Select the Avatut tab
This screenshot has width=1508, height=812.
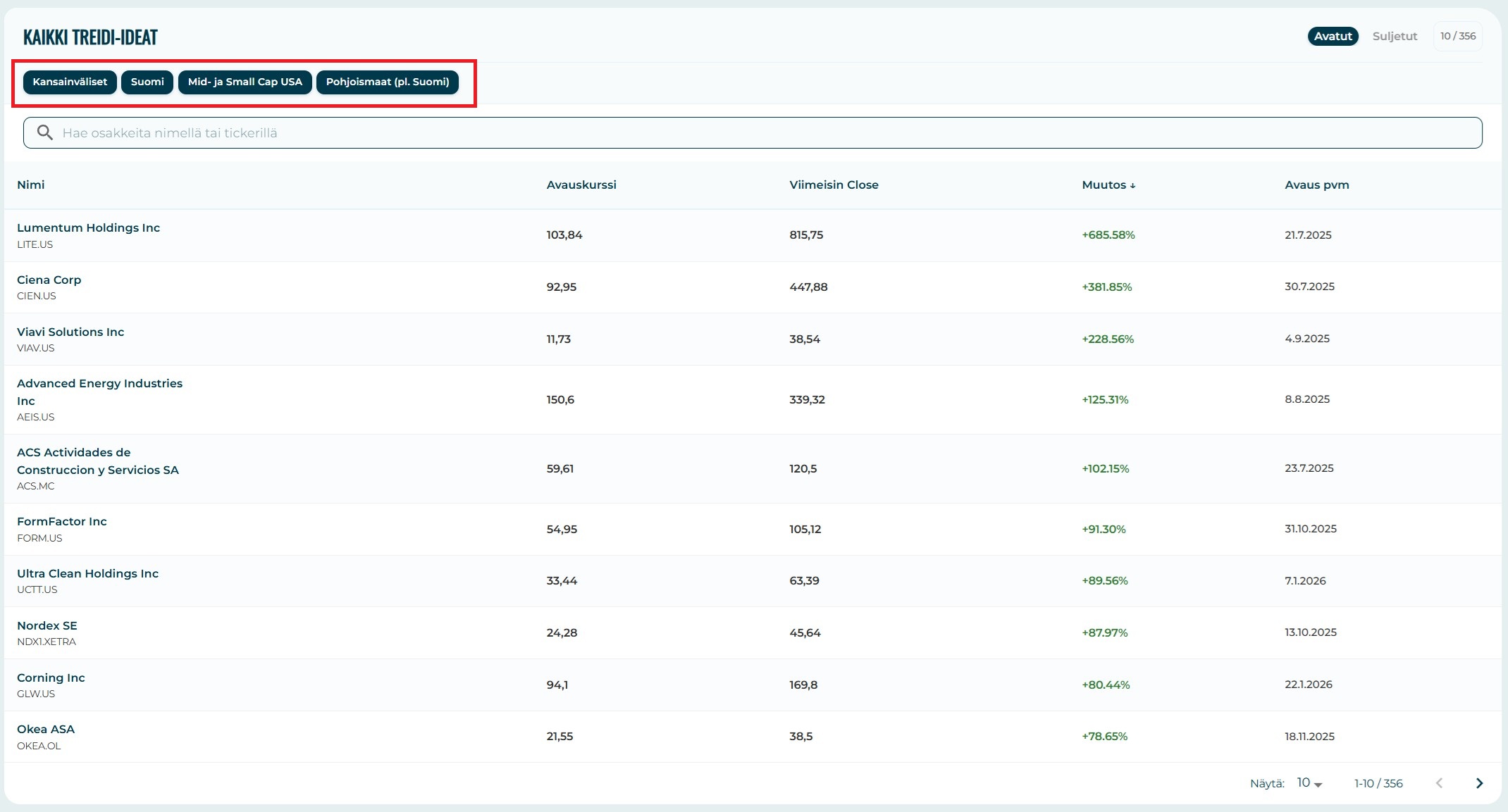click(1333, 36)
